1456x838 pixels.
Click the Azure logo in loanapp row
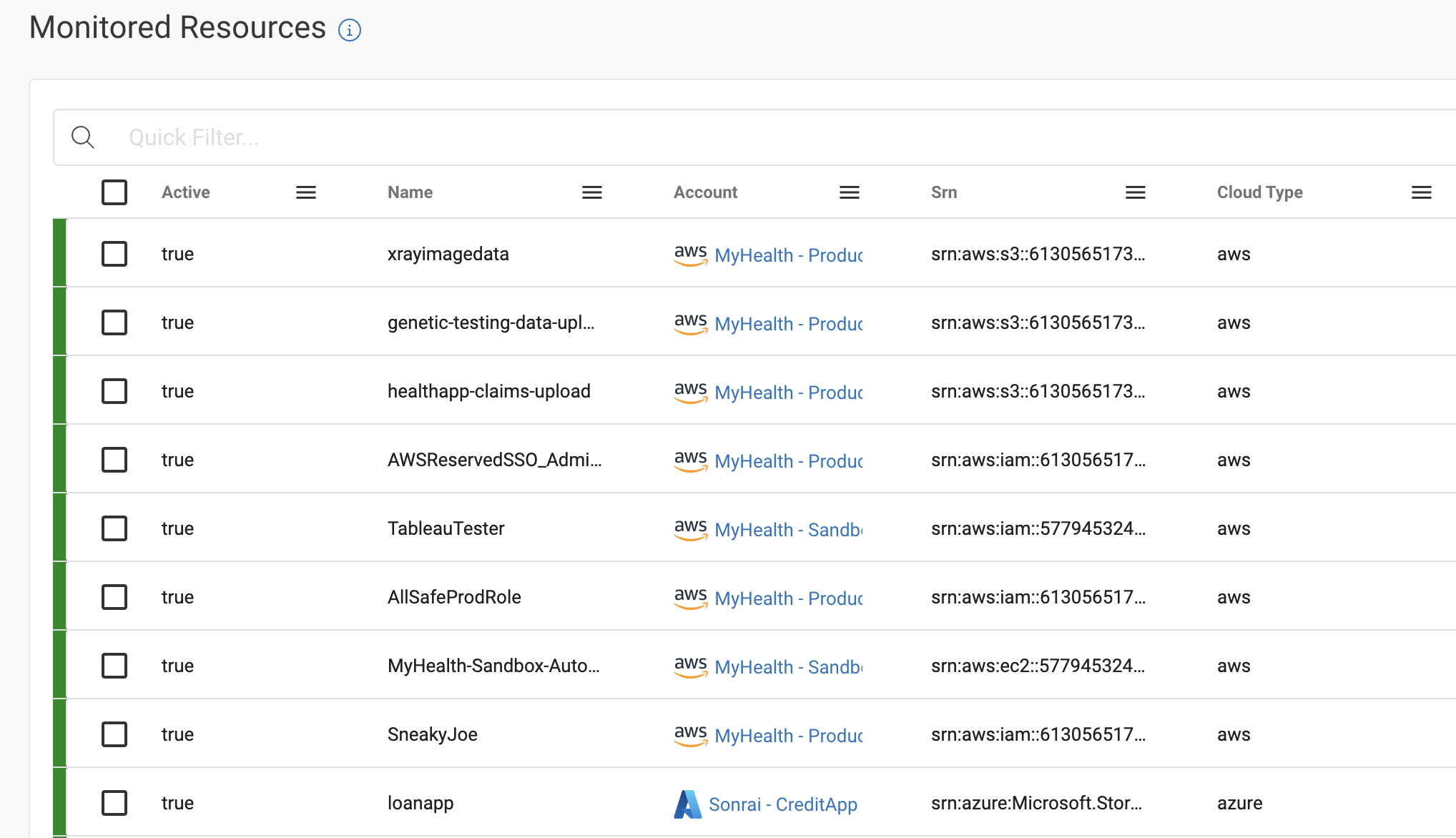(x=688, y=804)
